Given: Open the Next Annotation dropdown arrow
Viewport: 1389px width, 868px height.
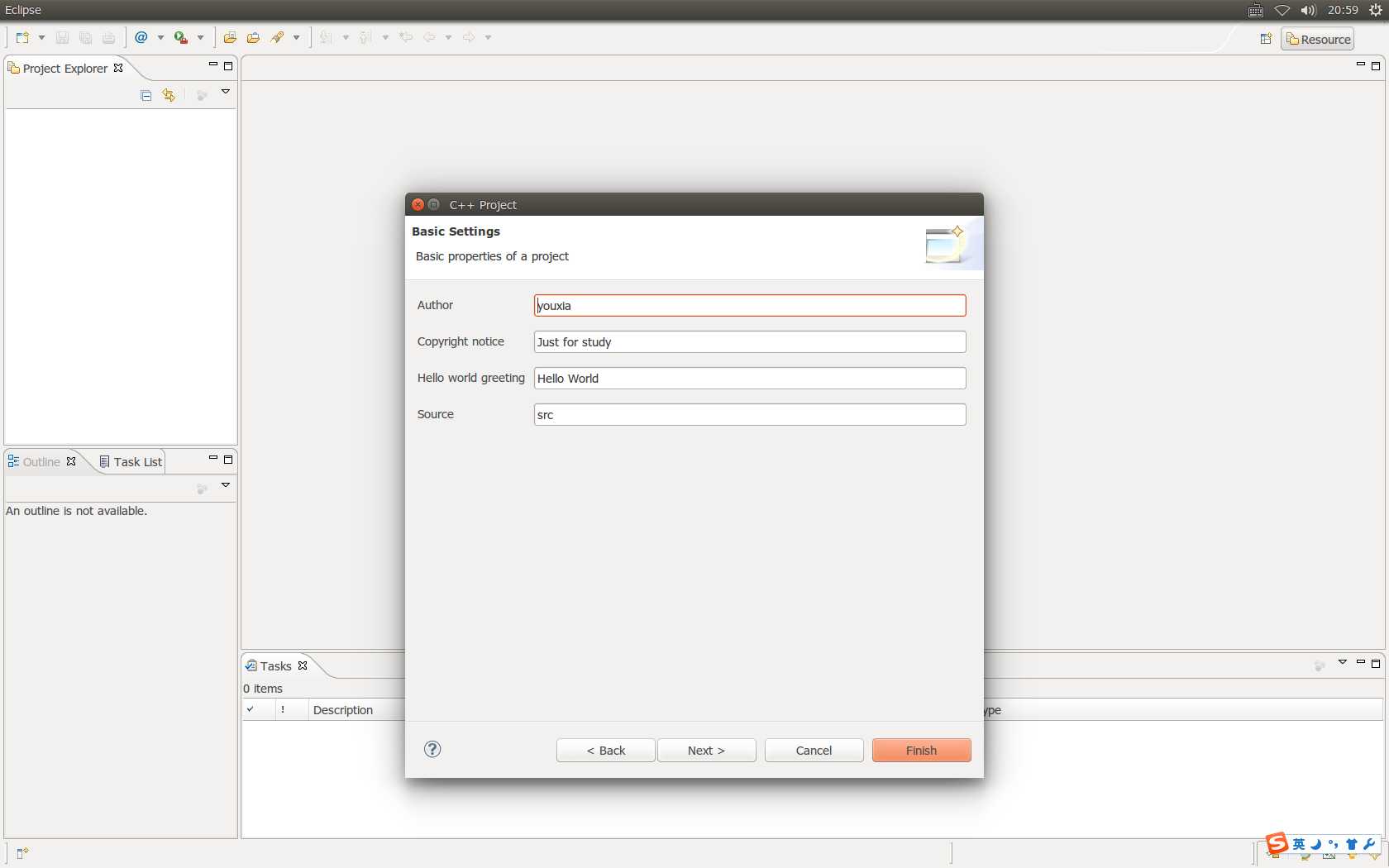Looking at the screenshot, I should click(346, 38).
